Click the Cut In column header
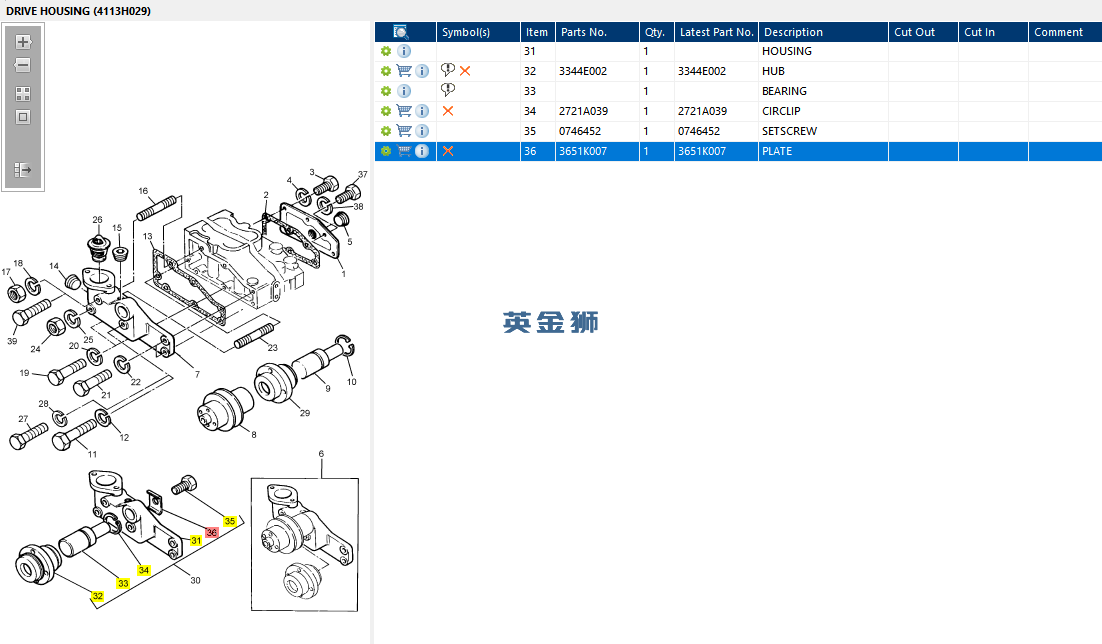1102x644 pixels. point(994,32)
